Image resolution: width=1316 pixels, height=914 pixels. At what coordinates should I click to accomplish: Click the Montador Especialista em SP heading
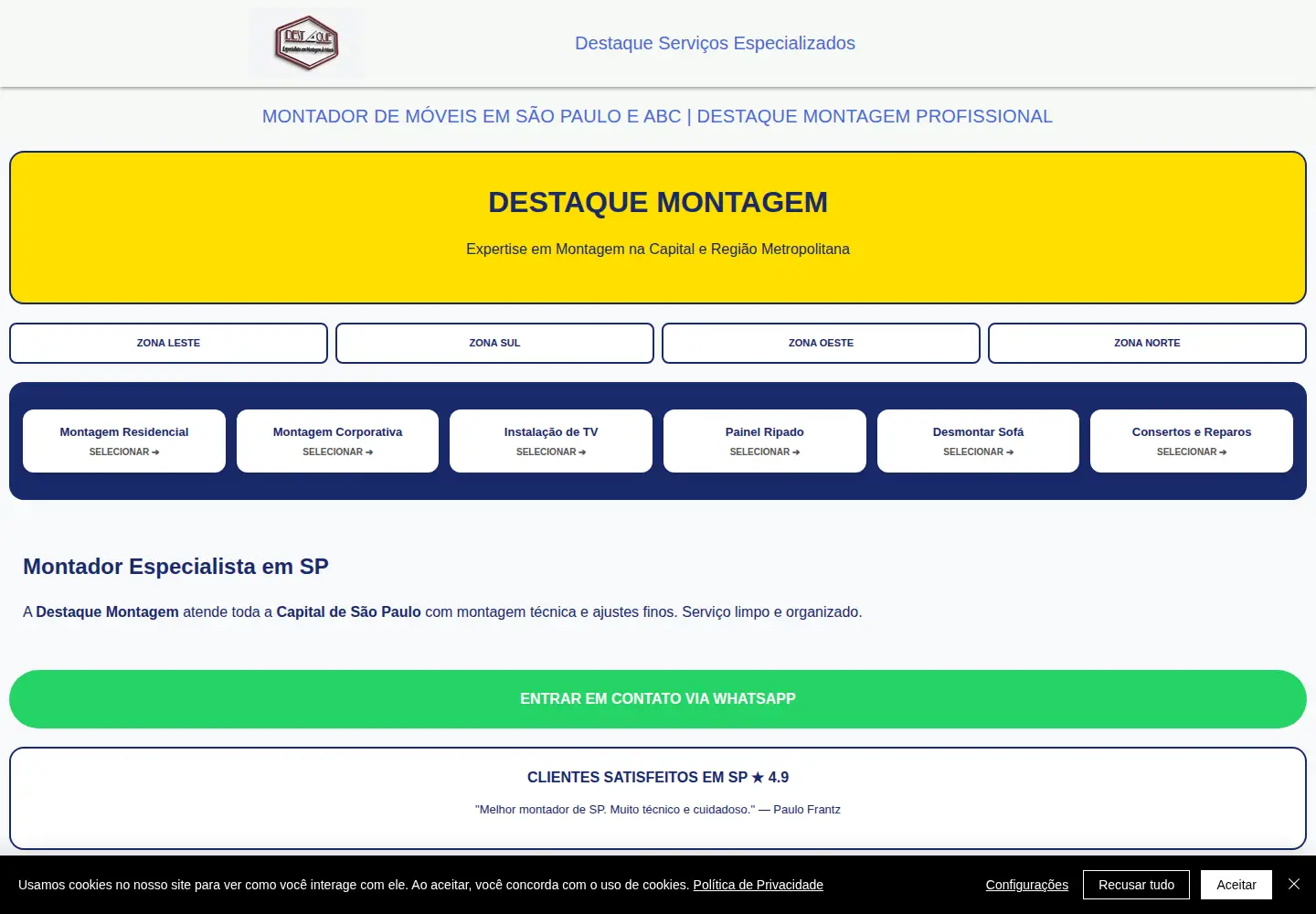click(x=175, y=567)
